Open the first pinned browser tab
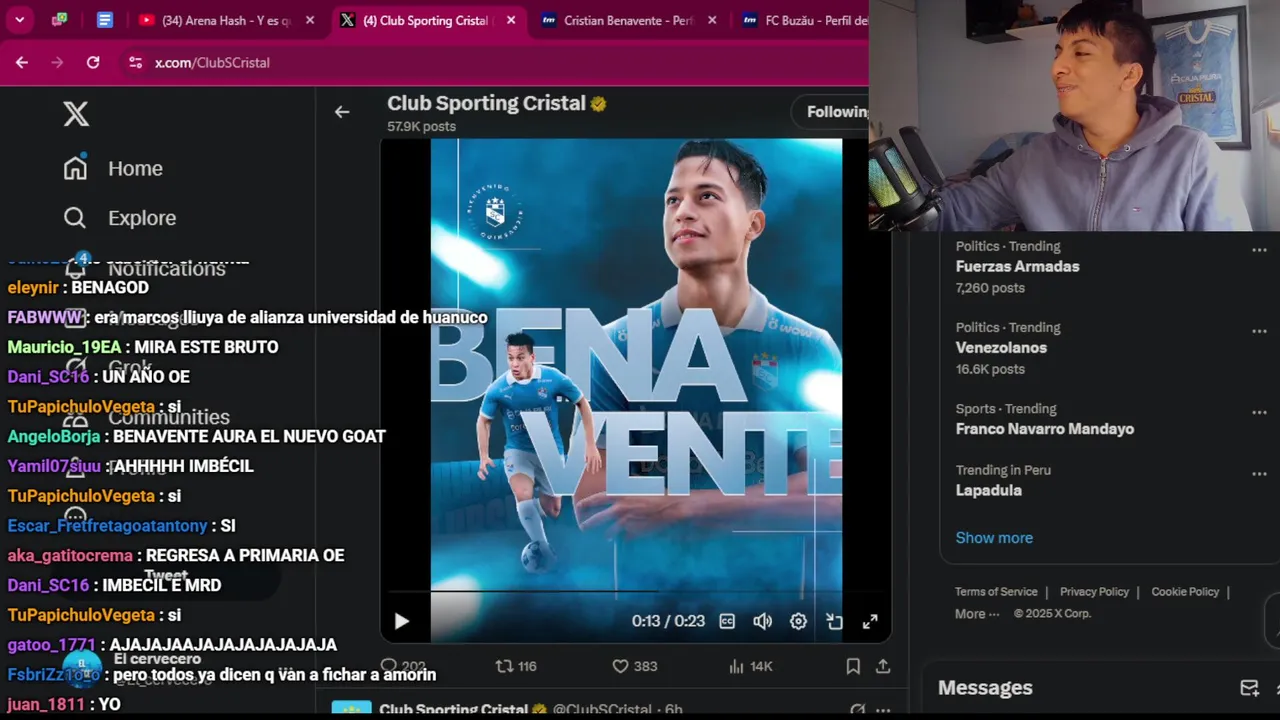This screenshot has width=1280, height=720. tap(60, 20)
